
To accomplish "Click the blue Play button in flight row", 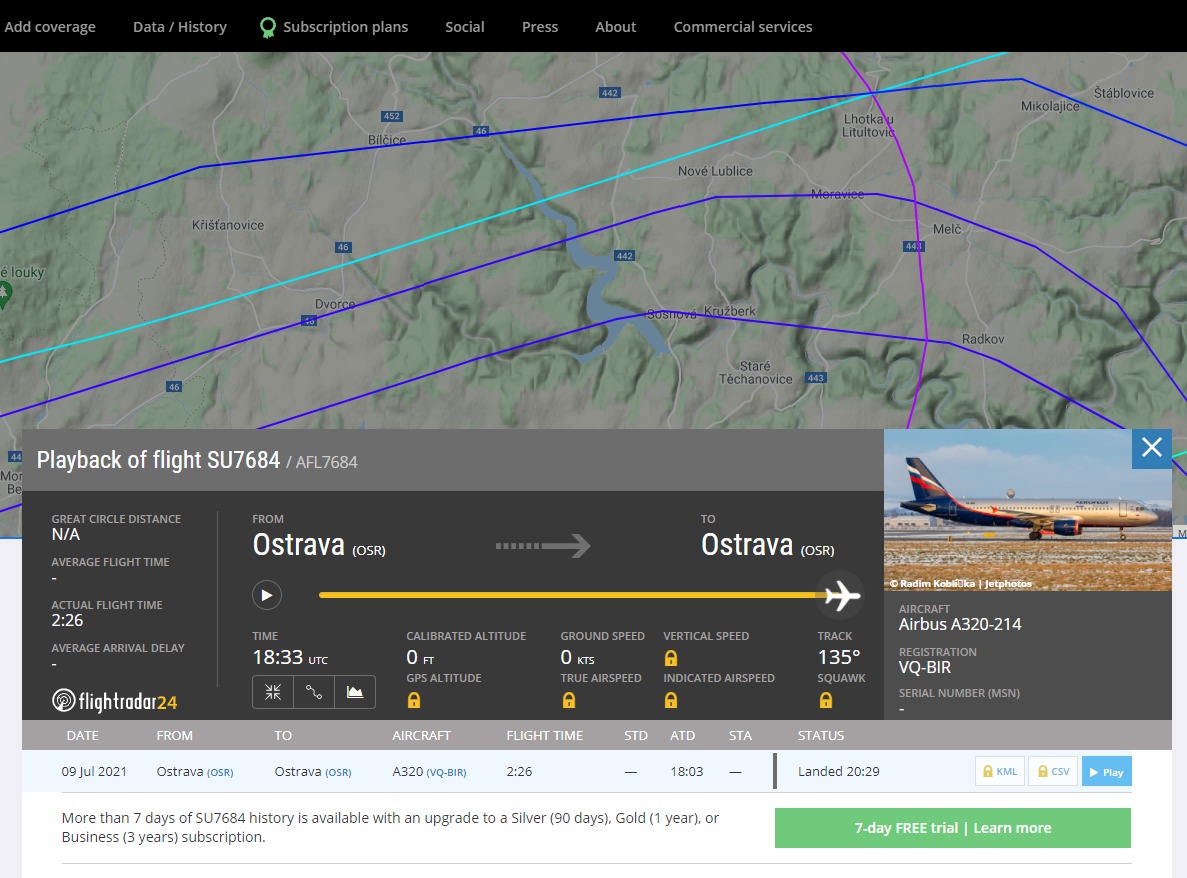I will [x=1106, y=771].
